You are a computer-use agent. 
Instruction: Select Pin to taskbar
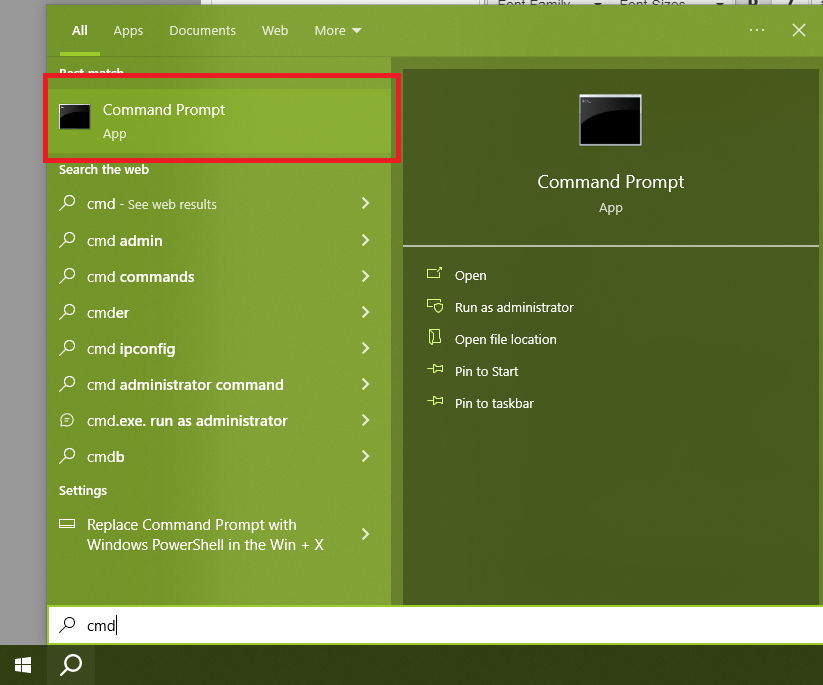494,404
